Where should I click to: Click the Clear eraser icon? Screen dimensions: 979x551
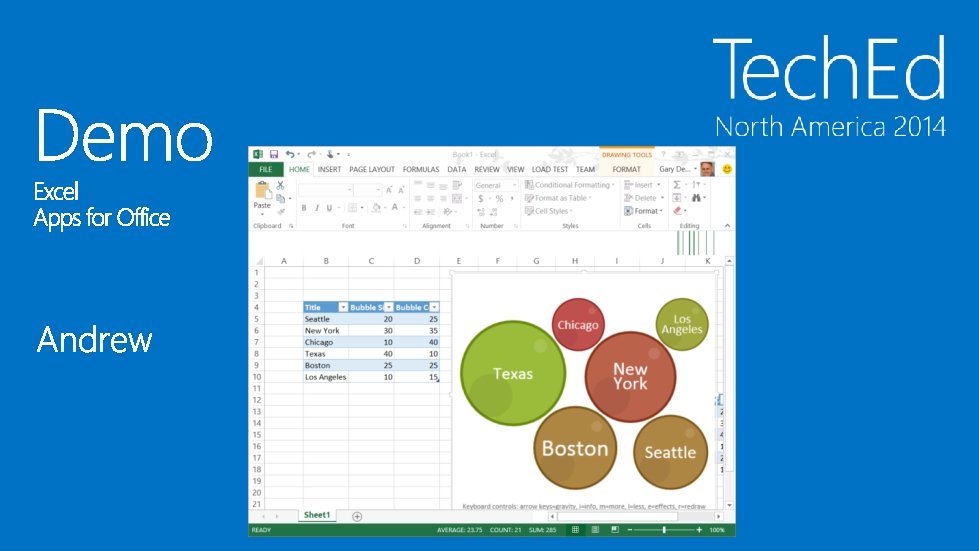(x=677, y=211)
